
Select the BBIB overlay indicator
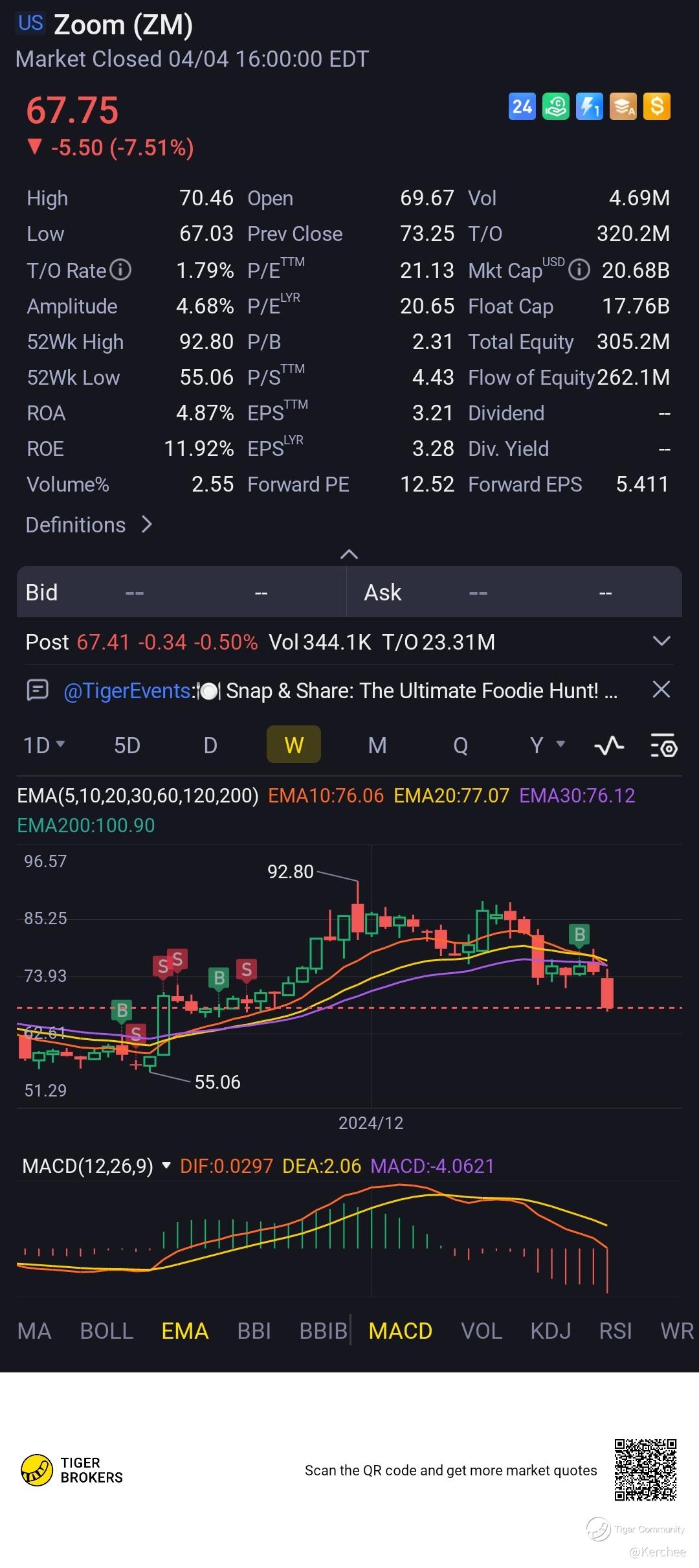[324, 1330]
